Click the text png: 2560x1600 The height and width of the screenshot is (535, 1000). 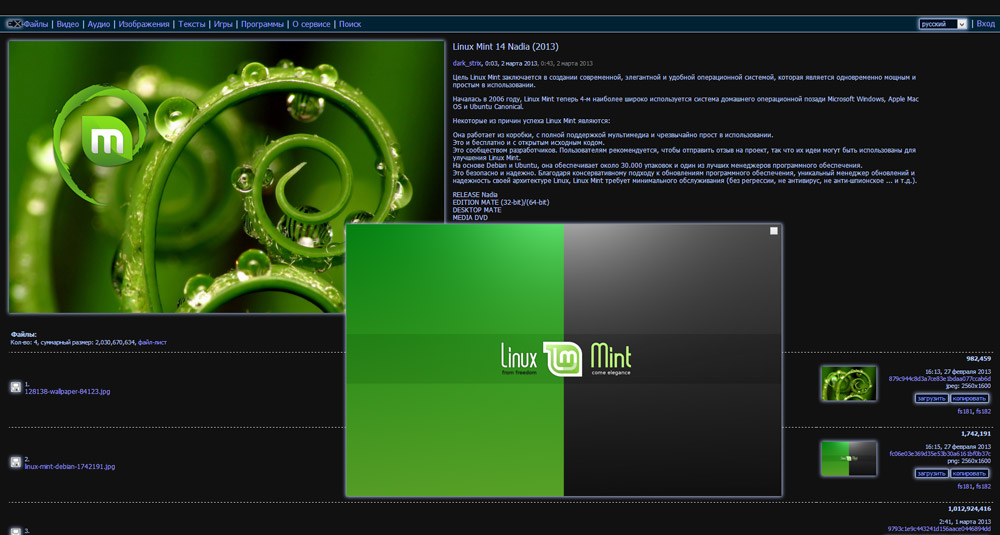tap(969, 460)
